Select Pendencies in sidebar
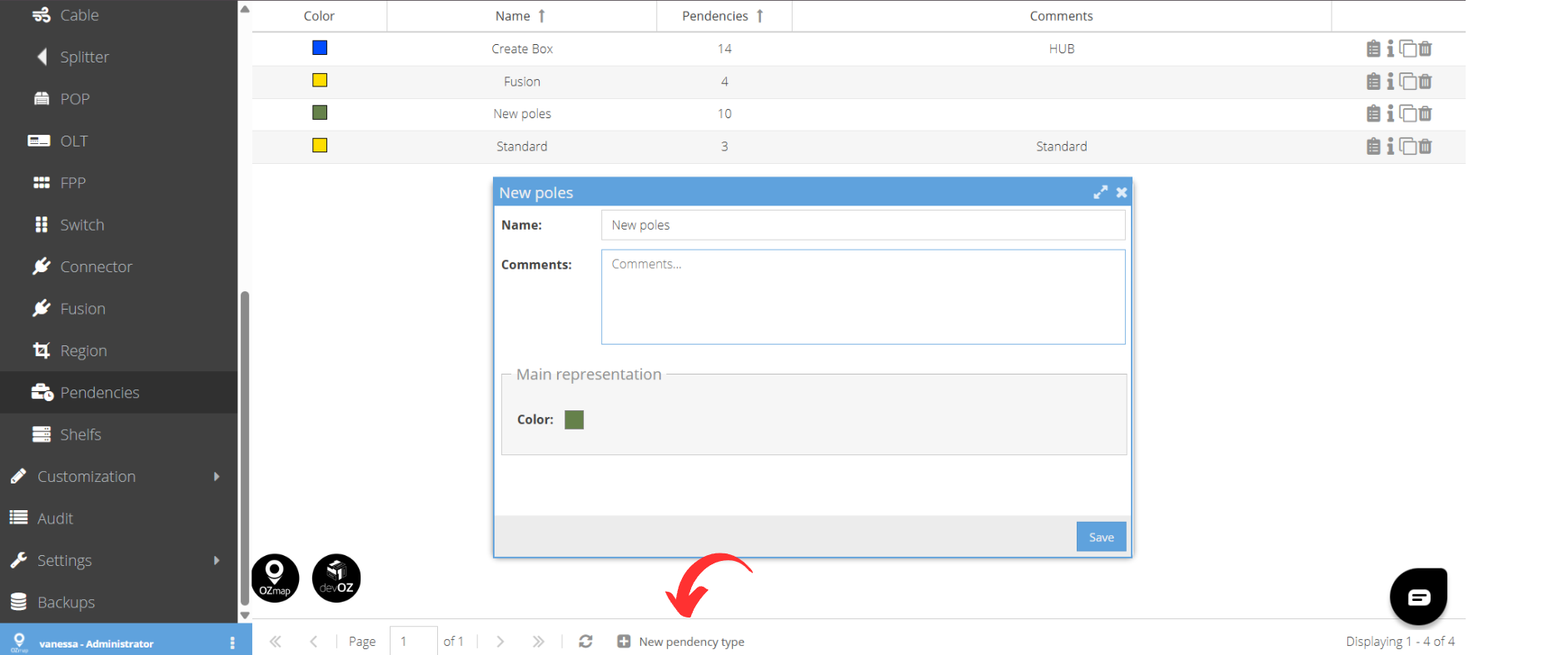The width and height of the screenshot is (1568, 655). pyautogui.click(x=119, y=393)
